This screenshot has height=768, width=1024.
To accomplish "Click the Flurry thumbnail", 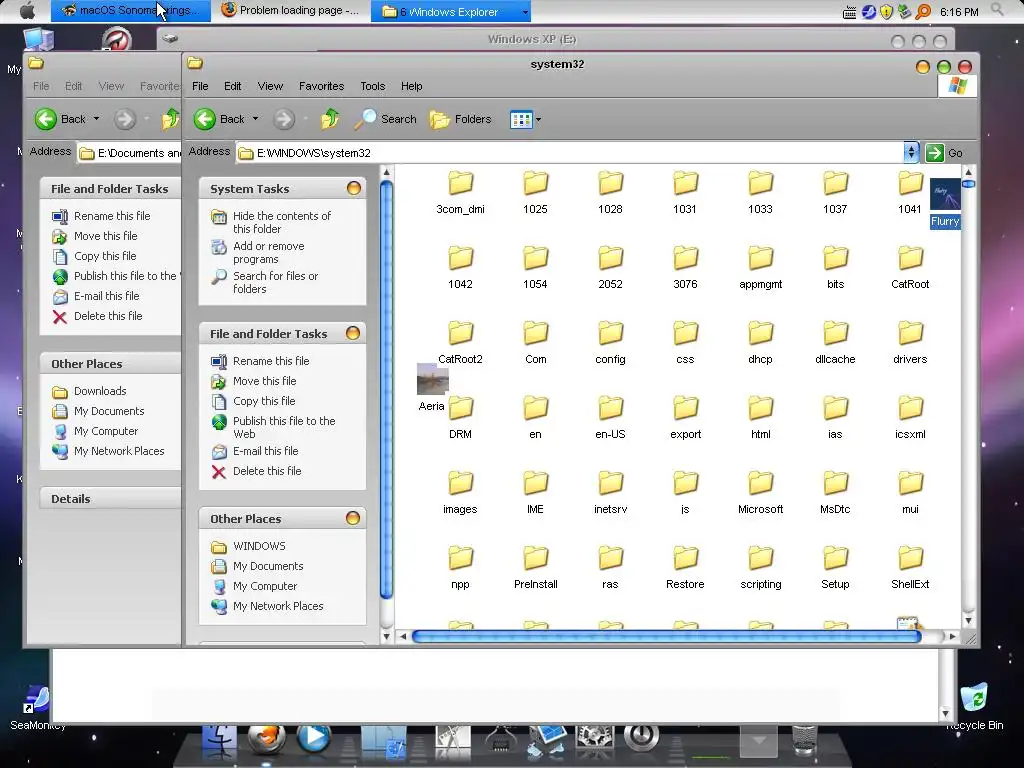I will click(945, 194).
